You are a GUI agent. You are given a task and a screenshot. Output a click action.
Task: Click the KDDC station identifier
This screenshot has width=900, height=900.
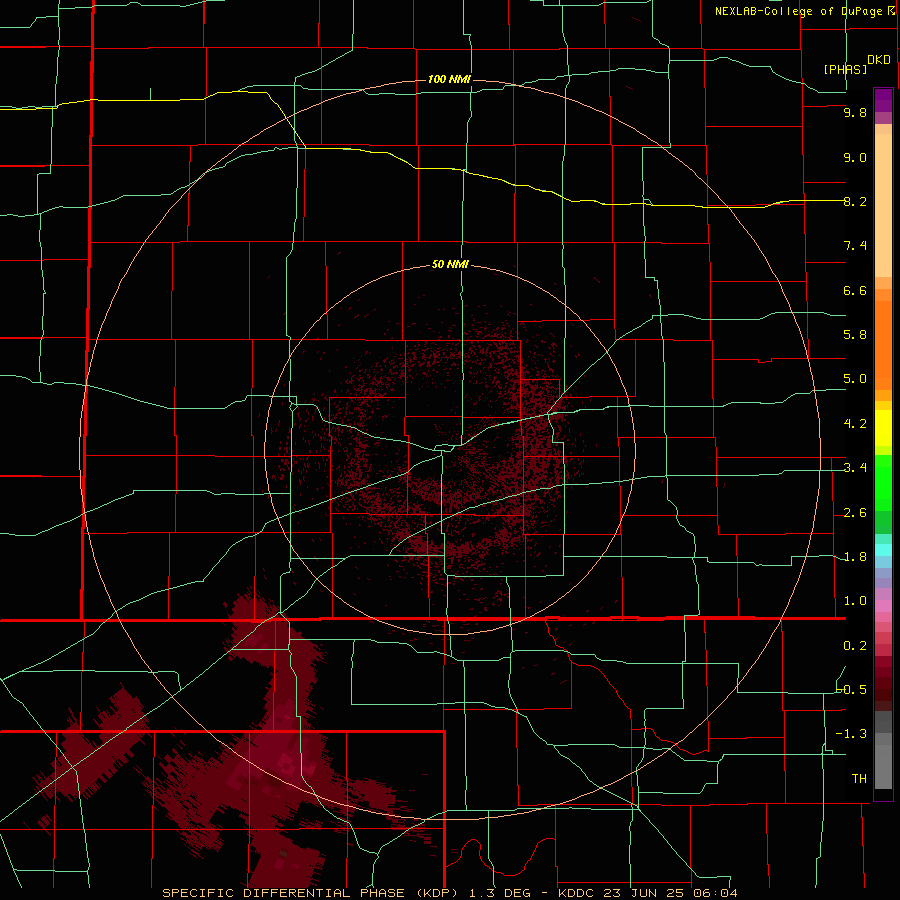coord(577,893)
